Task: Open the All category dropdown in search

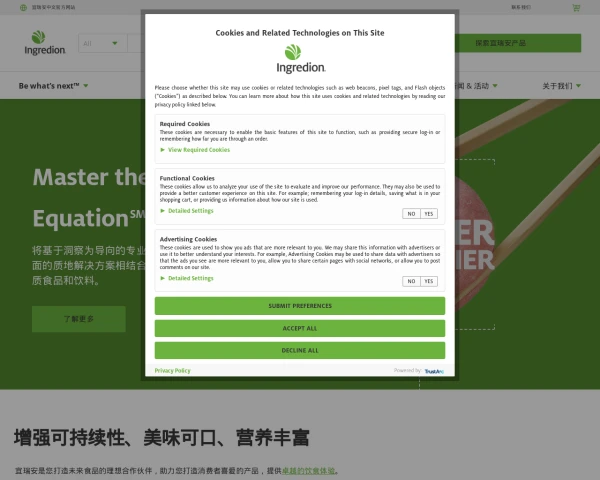Action: point(103,43)
